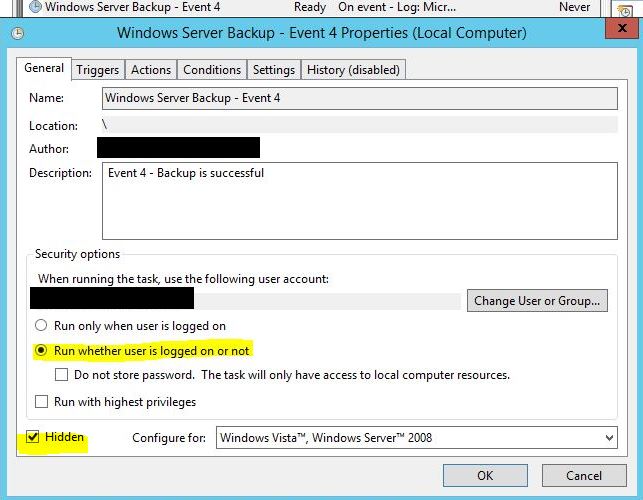Open the Conditions tab
The image size is (643, 500).
(212, 70)
